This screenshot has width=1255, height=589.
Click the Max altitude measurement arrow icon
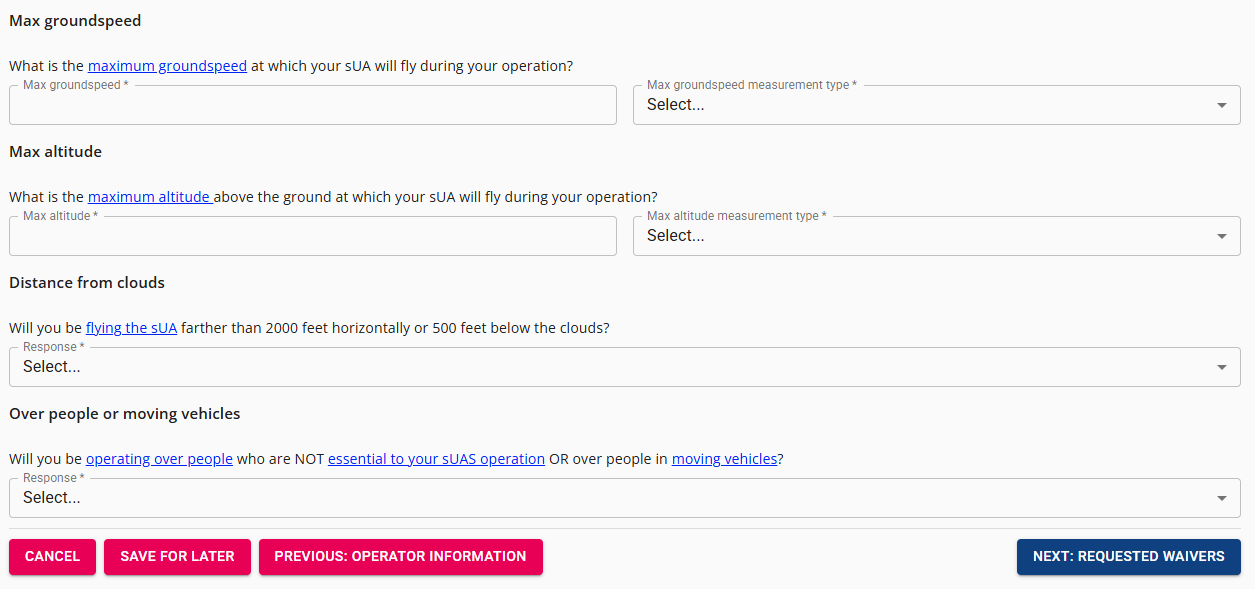pyautogui.click(x=1221, y=236)
